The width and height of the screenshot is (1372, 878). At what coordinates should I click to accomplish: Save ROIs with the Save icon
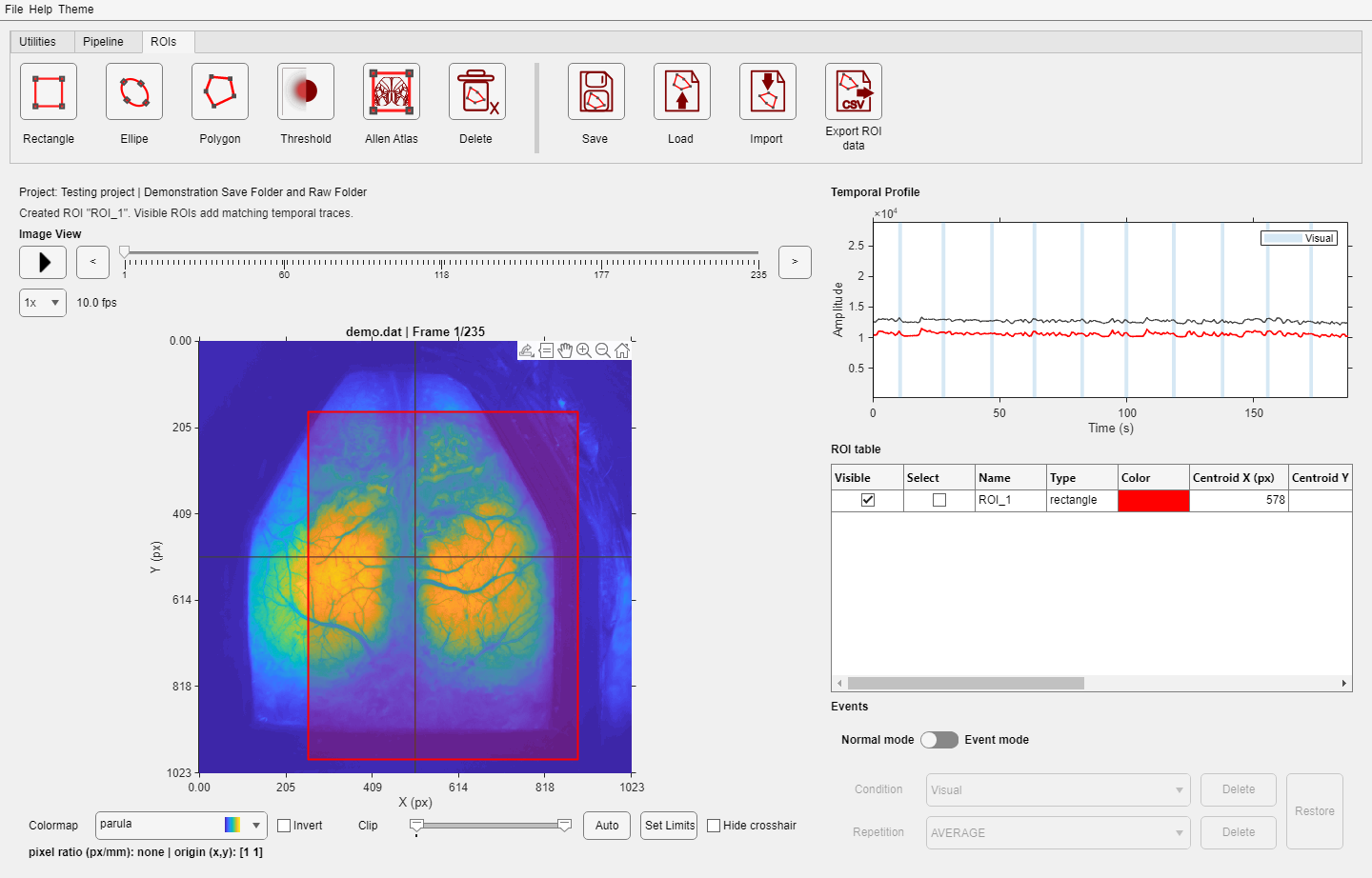click(596, 91)
